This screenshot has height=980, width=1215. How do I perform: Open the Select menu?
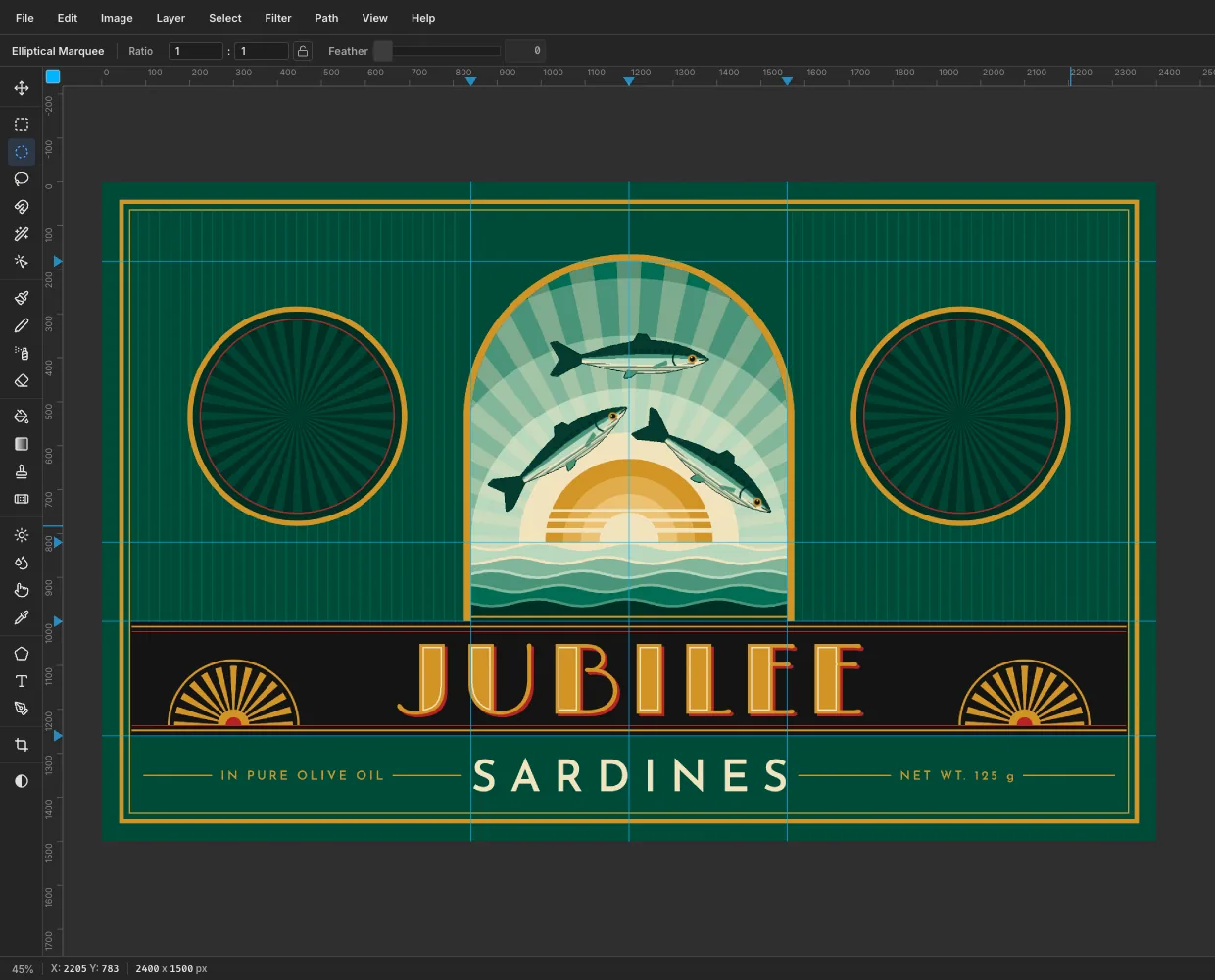point(225,18)
